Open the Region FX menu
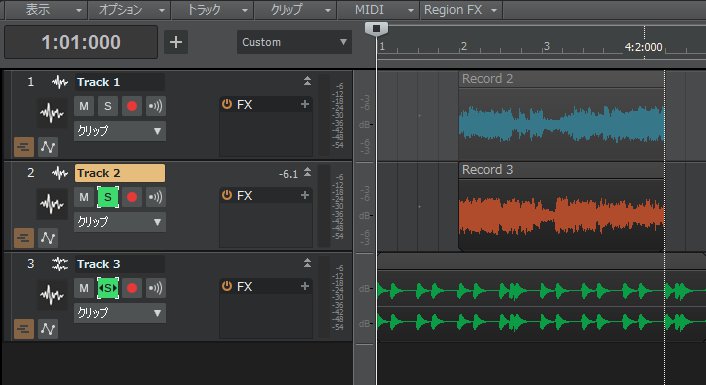706x385 pixels. point(461,9)
